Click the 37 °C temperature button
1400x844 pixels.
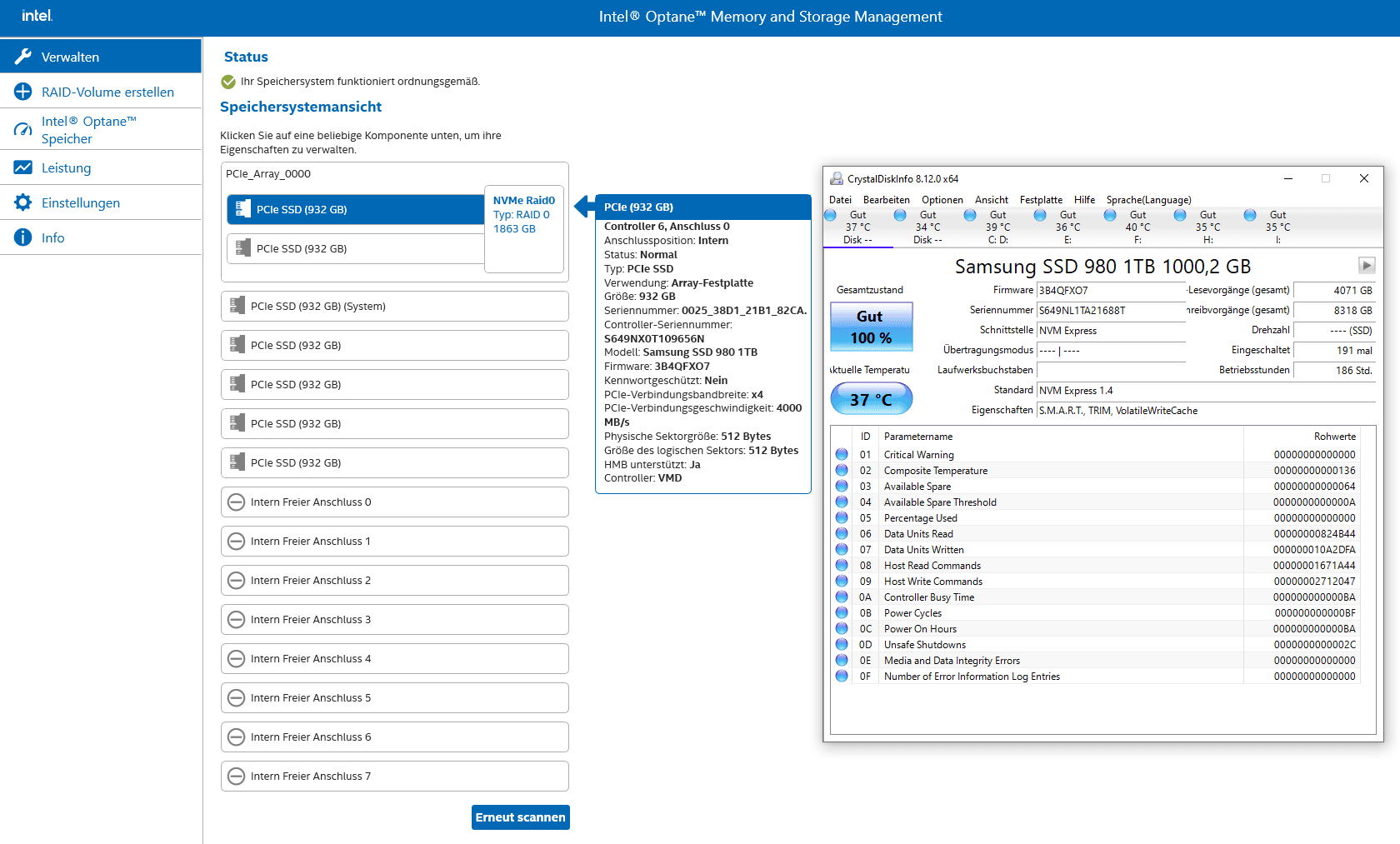click(x=872, y=399)
